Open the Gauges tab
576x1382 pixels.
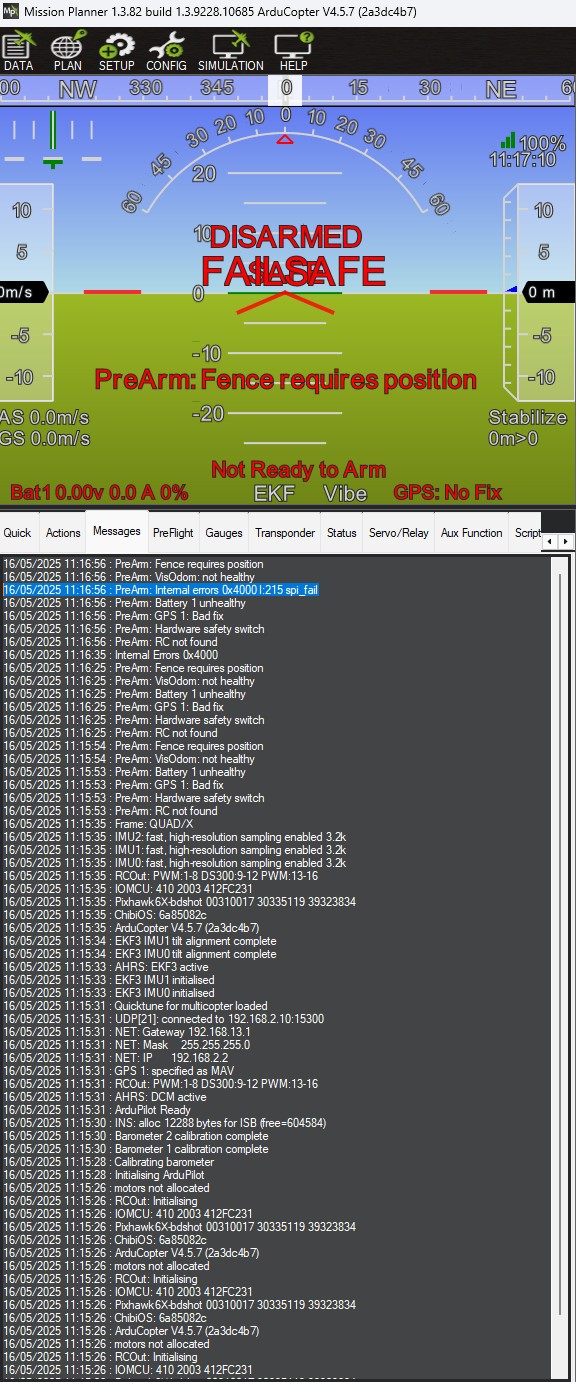tap(224, 533)
